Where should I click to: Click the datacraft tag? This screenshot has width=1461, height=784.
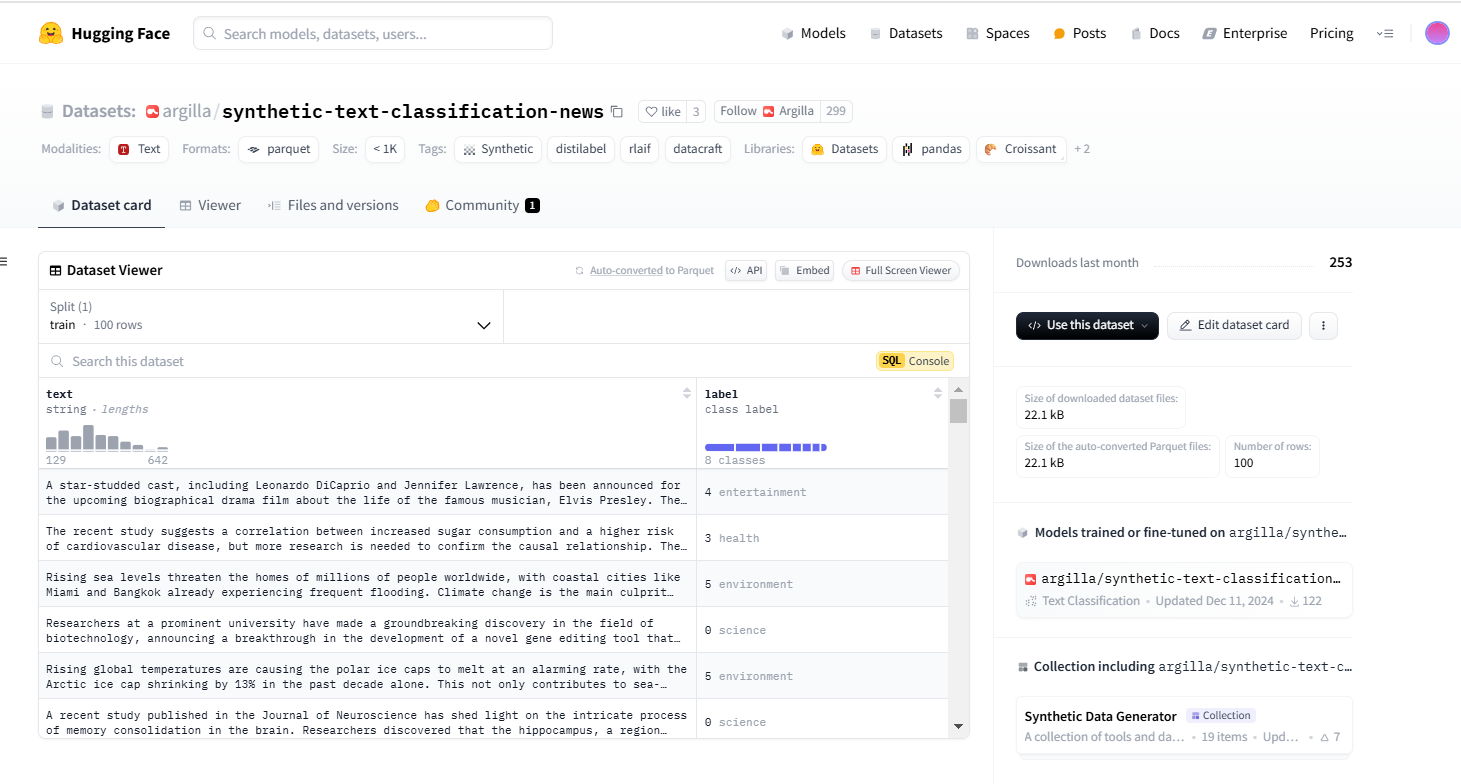(x=699, y=149)
